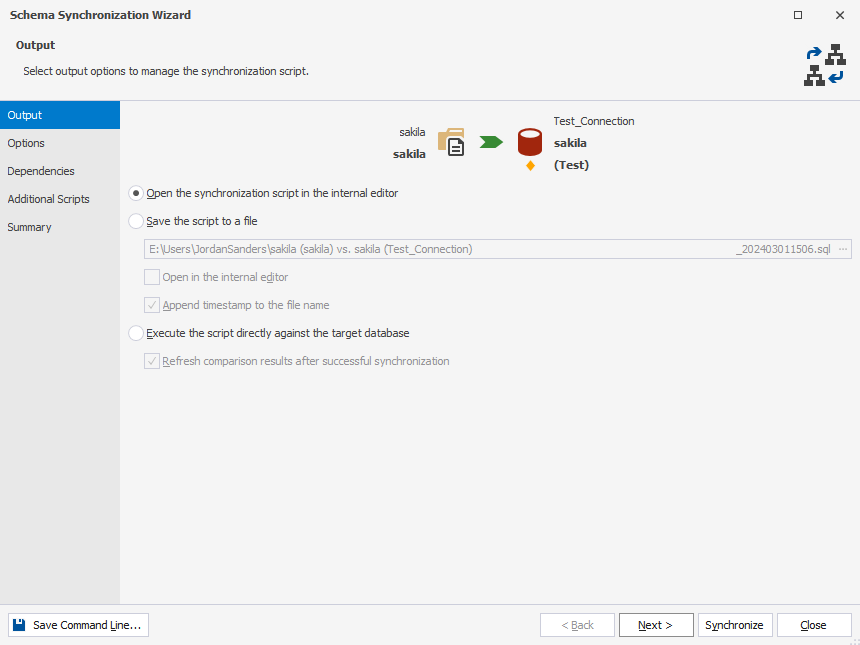Click the green synchronization direction arrow
Viewport: 860px width, 645px height.
coord(491,142)
